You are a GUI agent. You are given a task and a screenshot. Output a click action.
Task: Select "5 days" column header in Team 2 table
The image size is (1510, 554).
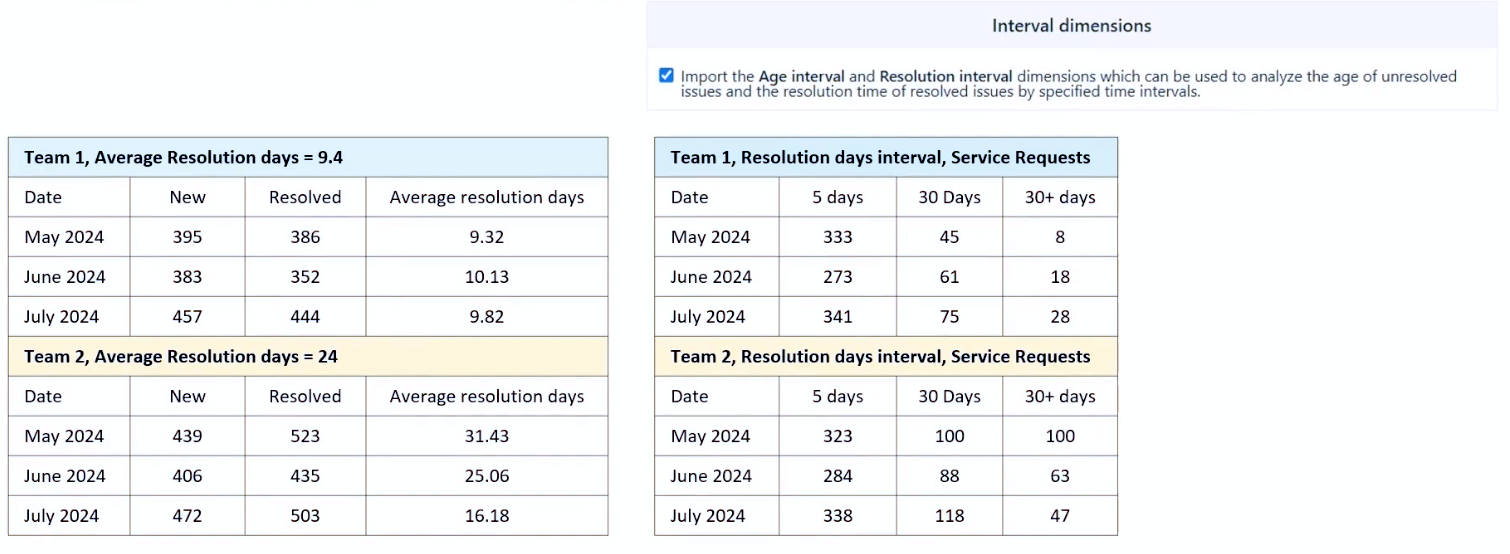[838, 396]
